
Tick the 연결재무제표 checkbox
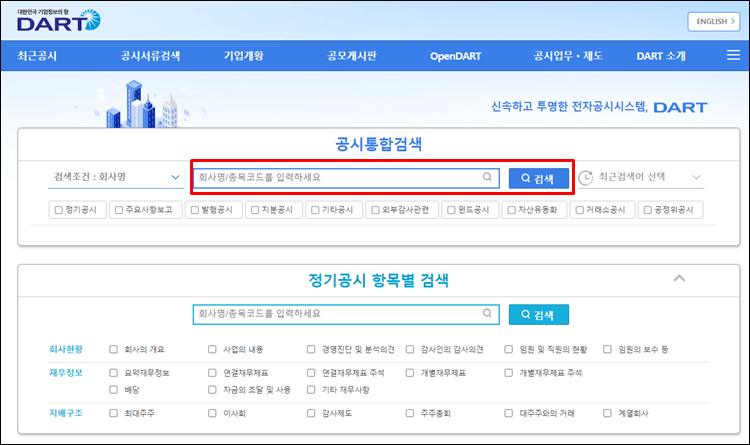[212, 373]
